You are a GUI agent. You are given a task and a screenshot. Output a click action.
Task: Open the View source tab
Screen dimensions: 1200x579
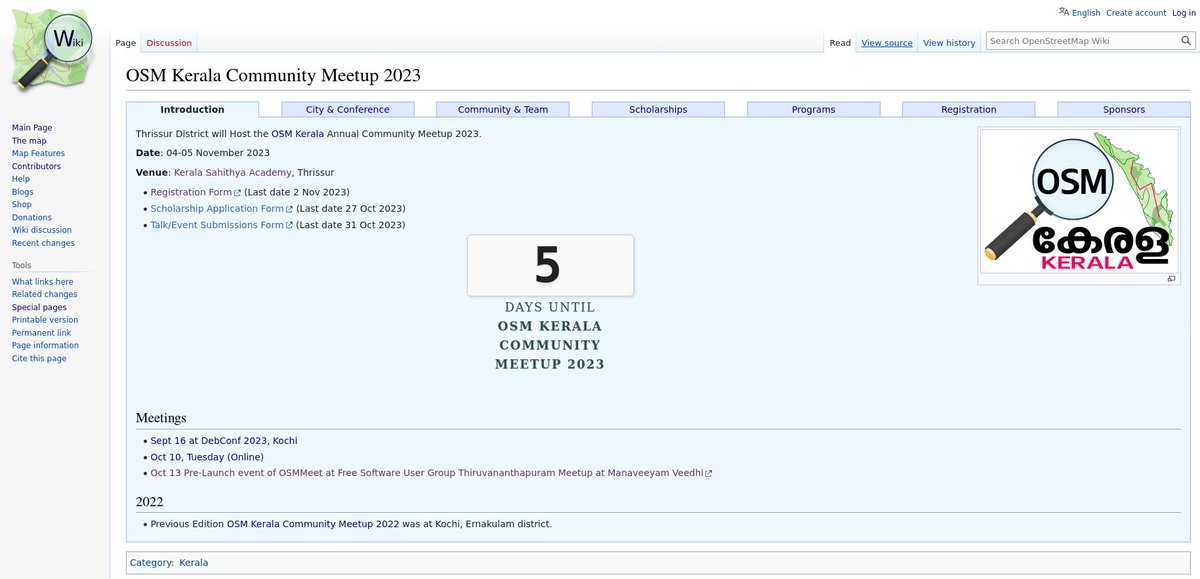click(887, 43)
